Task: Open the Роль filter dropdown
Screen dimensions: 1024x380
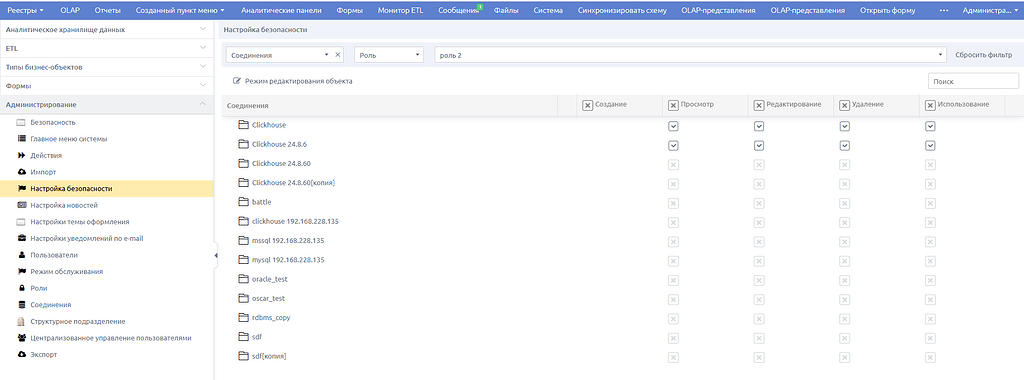Action: click(x=389, y=55)
